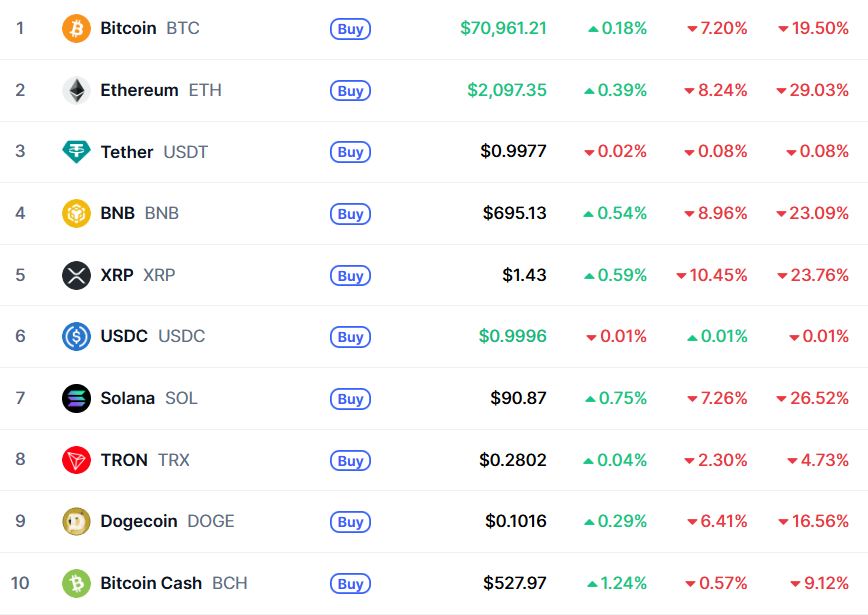Open the USDC coin name link
This screenshot has width=868, height=615.
[x=124, y=337]
